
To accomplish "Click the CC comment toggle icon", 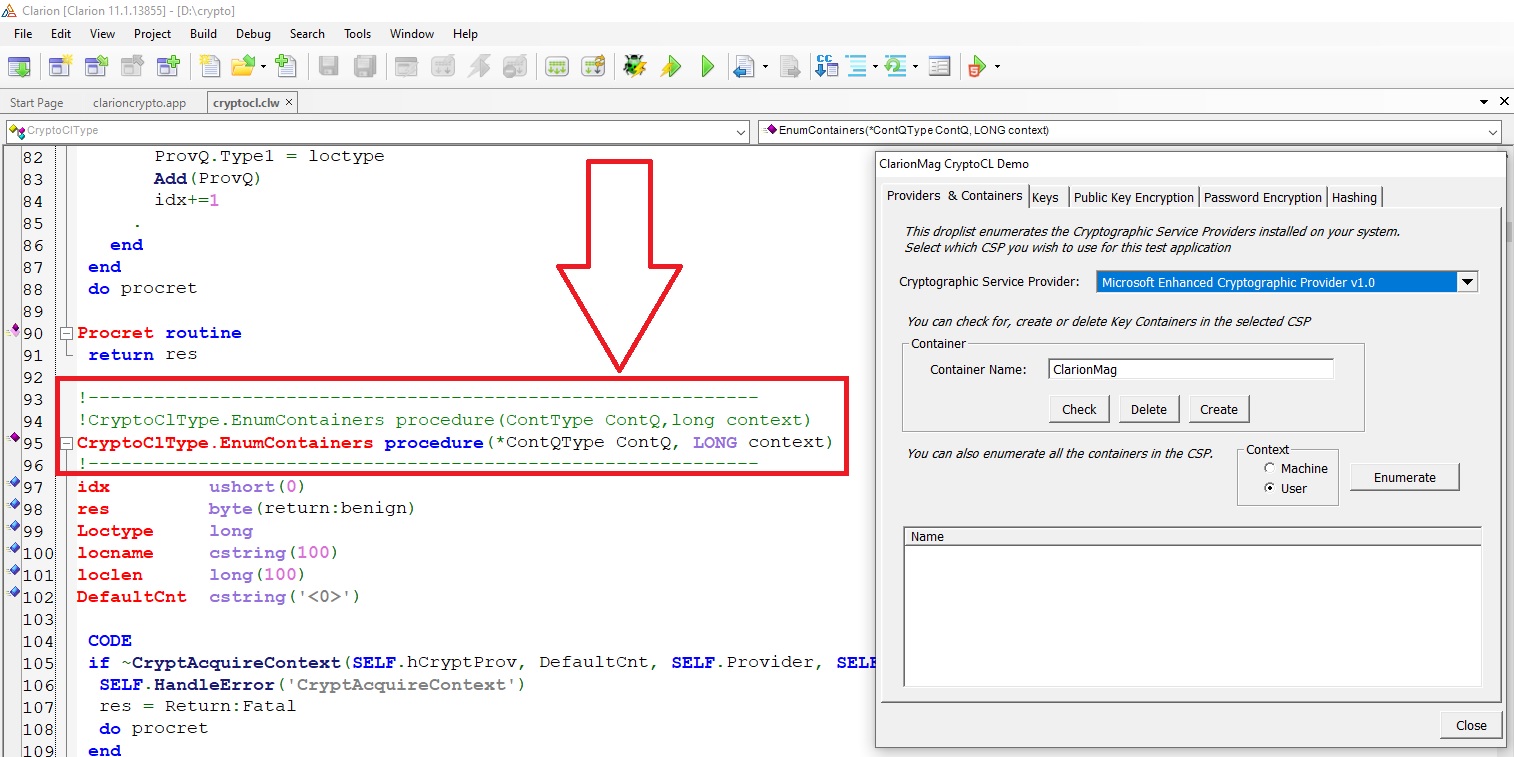I will point(826,67).
